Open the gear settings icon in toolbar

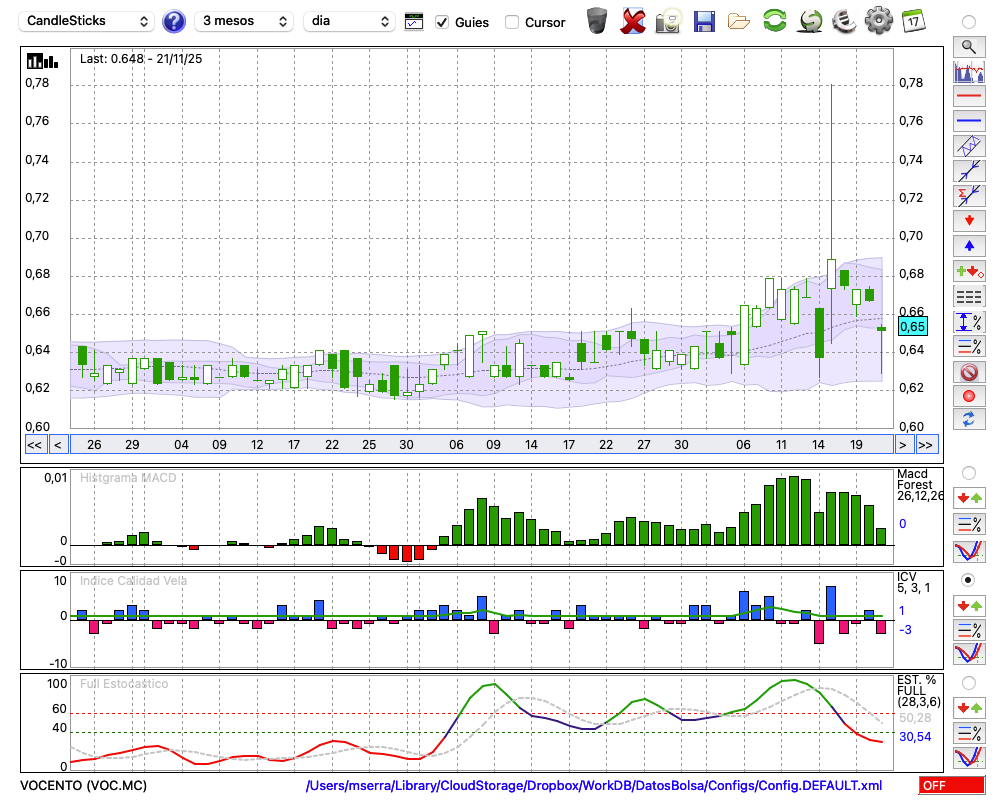coord(878,21)
